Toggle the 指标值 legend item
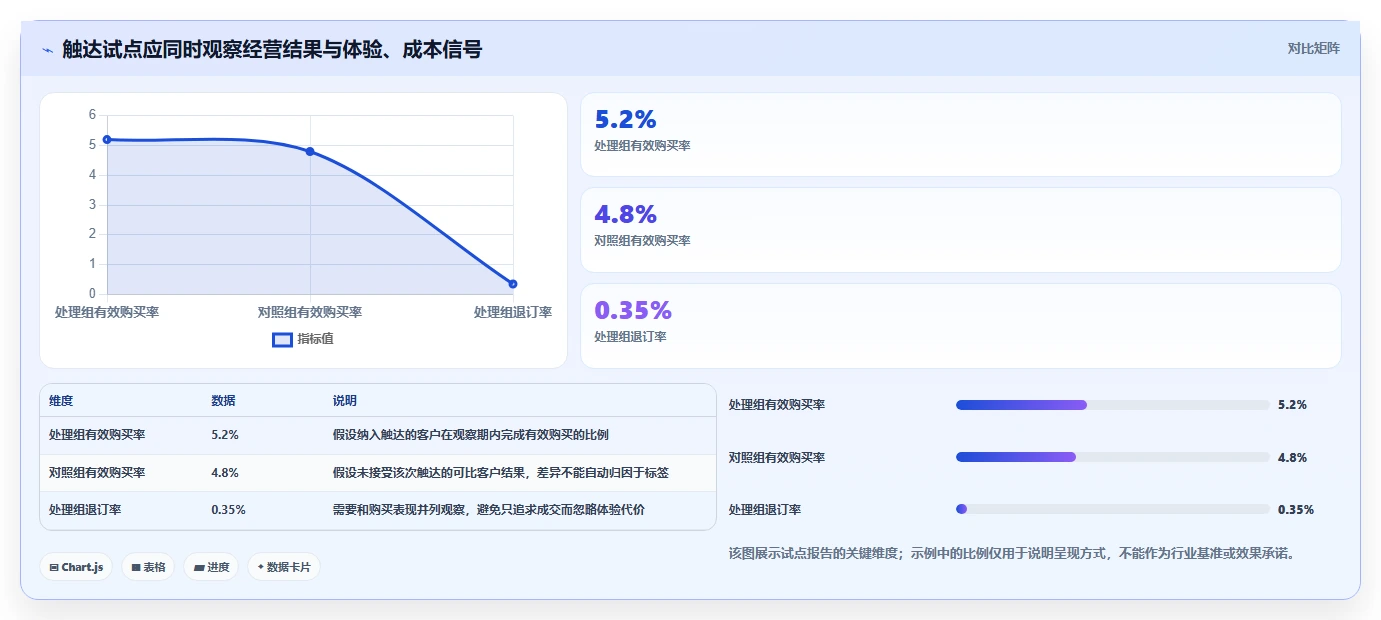This screenshot has height=620, width=1381. click(x=303, y=339)
